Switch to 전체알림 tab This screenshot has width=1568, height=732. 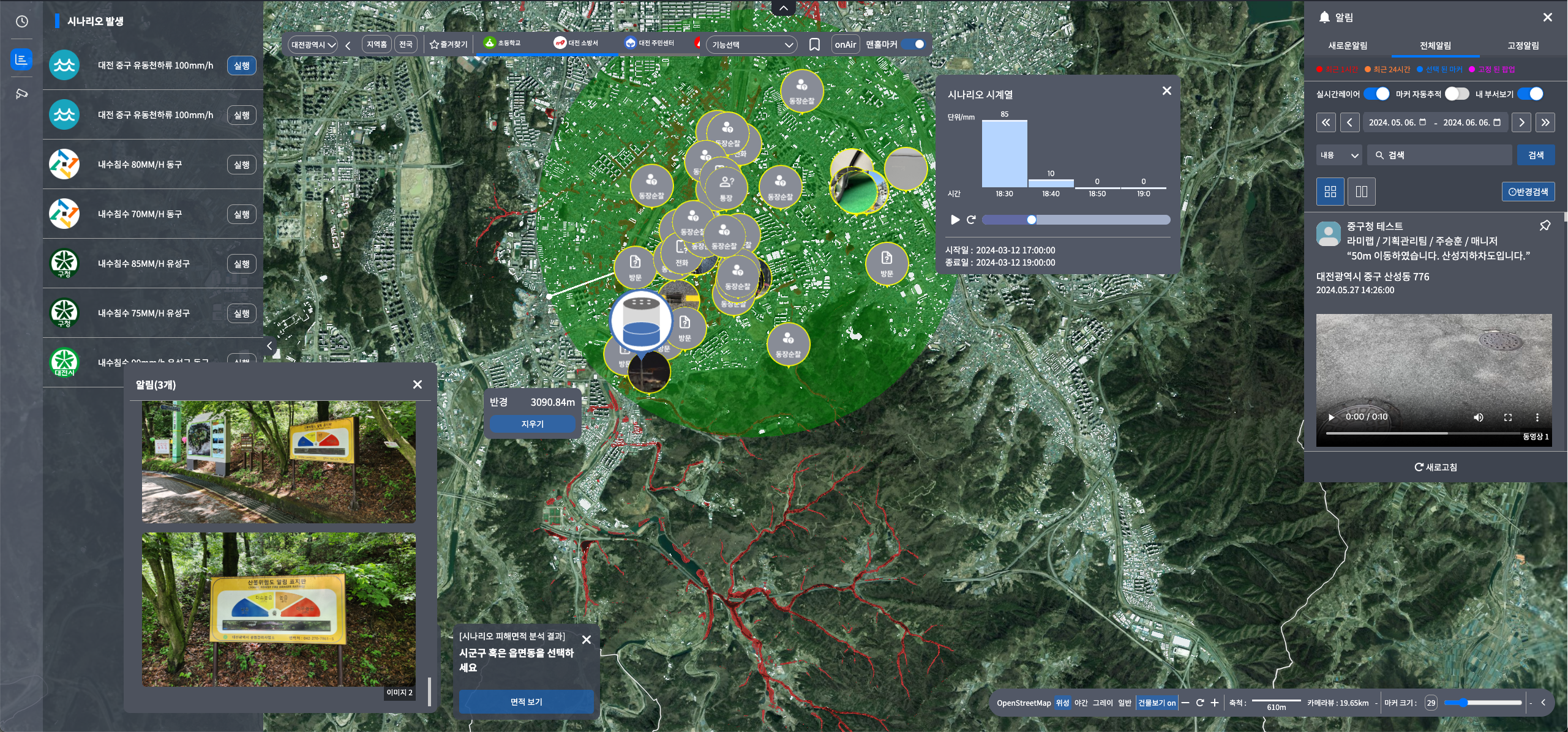click(1435, 46)
